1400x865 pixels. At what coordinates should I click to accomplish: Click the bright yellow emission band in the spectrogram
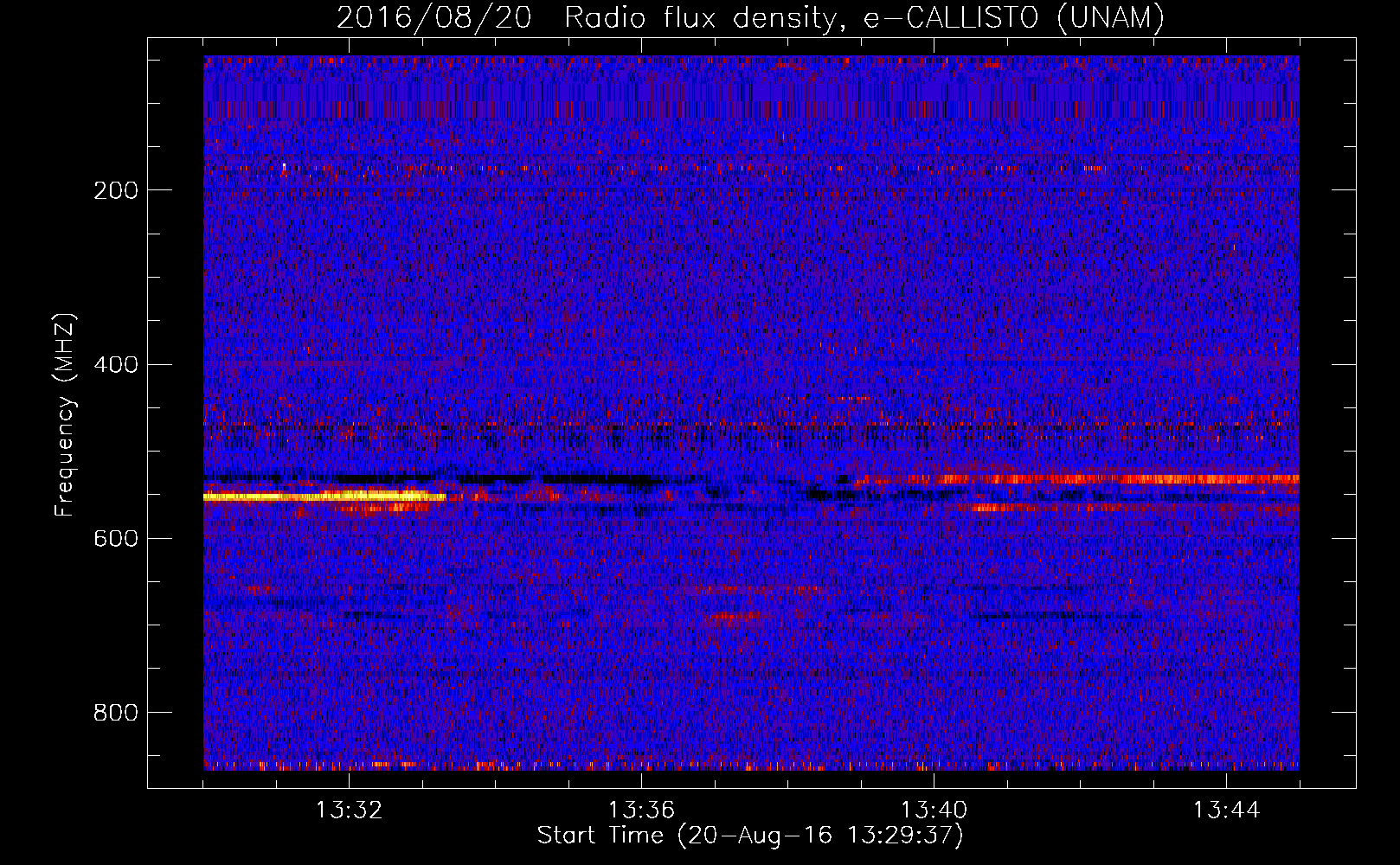tap(324, 497)
